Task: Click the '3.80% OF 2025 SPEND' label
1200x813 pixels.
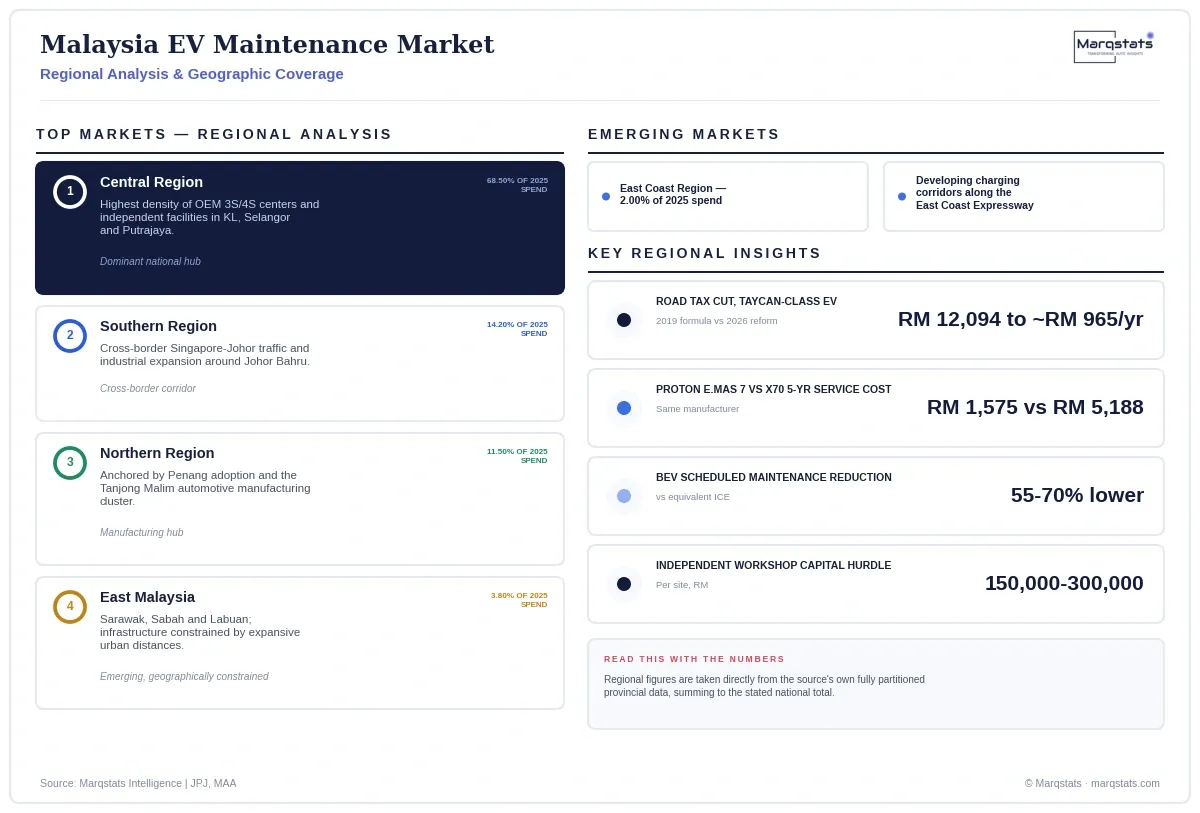Action: (519, 600)
